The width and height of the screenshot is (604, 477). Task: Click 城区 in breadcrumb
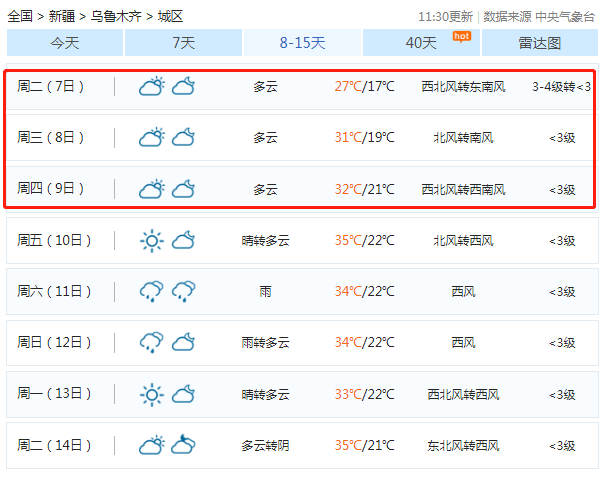170,17
